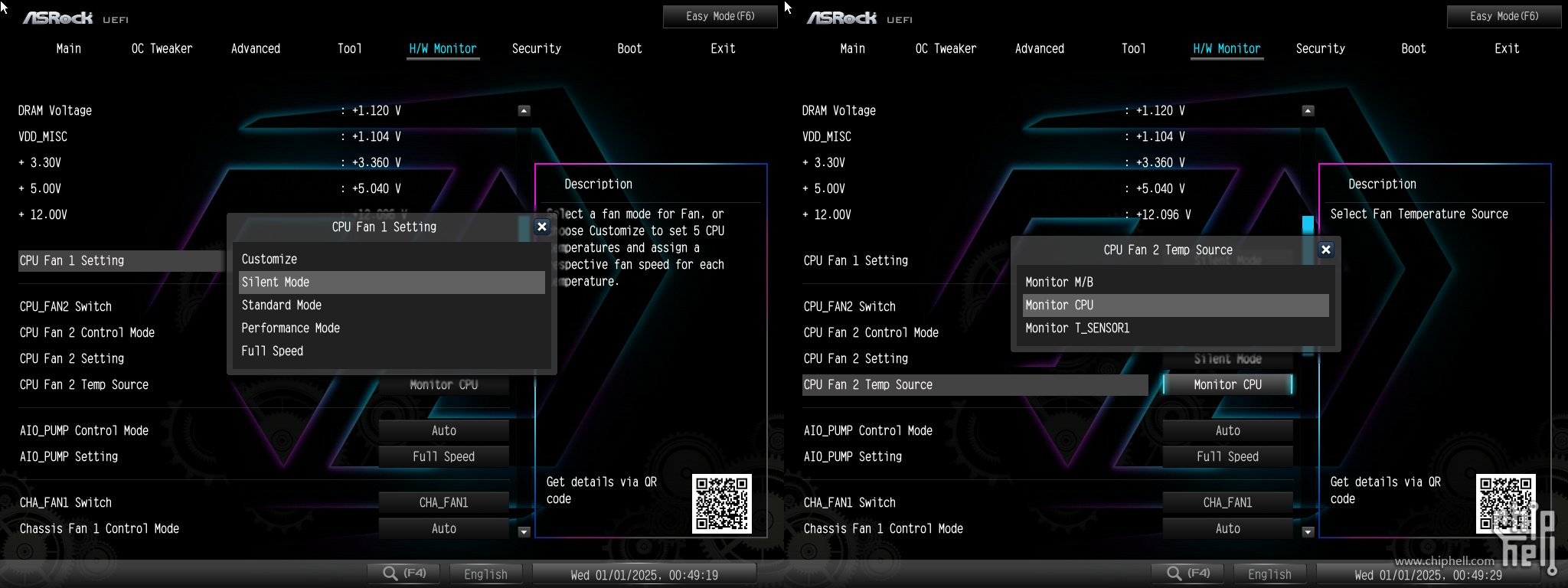This screenshot has width=1568, height=588.
Task: Click the QR code in left Description panel
Action: pyautogui.click(x=721, y=504)
